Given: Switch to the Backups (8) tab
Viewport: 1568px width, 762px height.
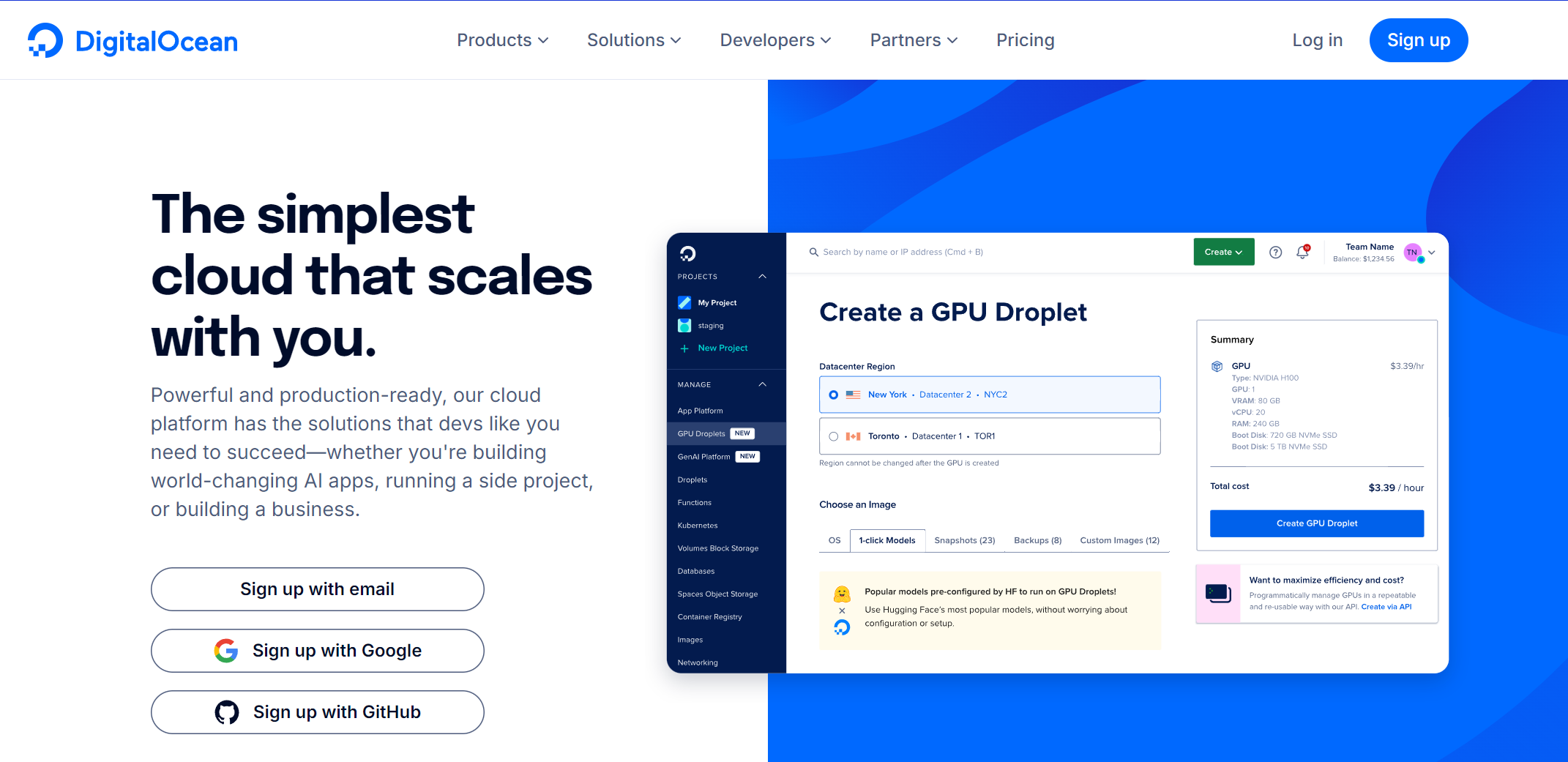Looking at the screenshot, I should pos(1037,540).
